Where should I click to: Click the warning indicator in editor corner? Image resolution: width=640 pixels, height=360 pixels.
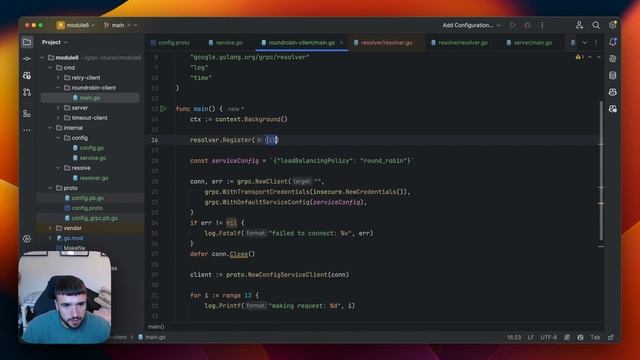[580, 57]
